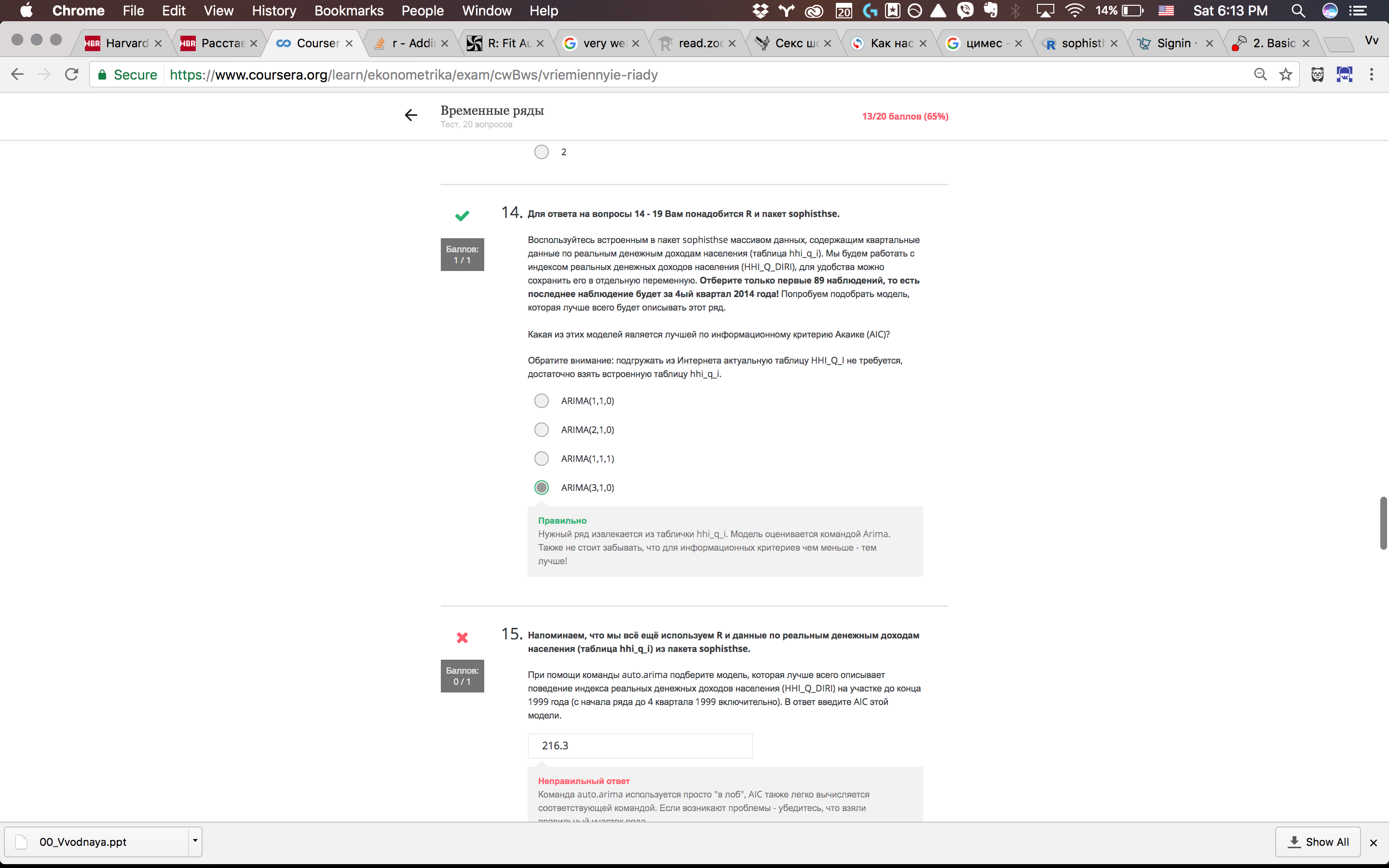This screenshot has height=868, width=1389.
Task: Click the zoom magnifier in address bar
Action: tap(1260, 75)
